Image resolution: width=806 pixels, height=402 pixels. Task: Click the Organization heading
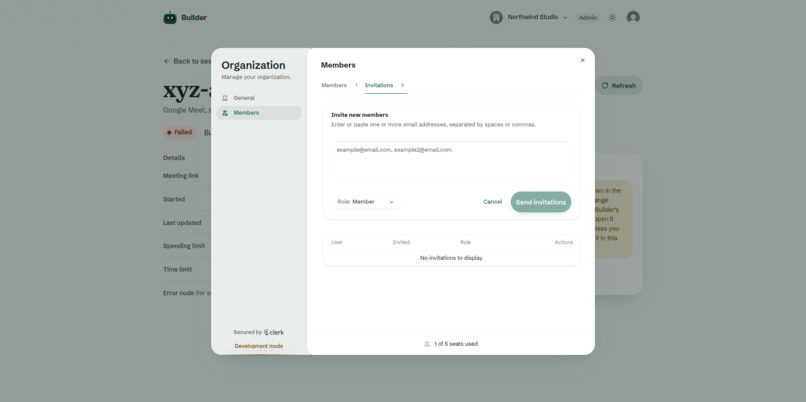[x=253, y=65]
